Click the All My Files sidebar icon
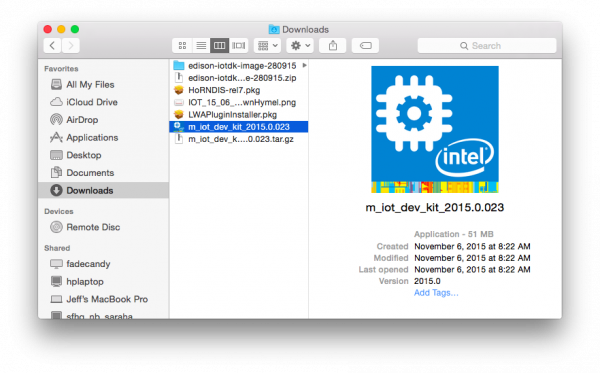 [x=56, y=84]
